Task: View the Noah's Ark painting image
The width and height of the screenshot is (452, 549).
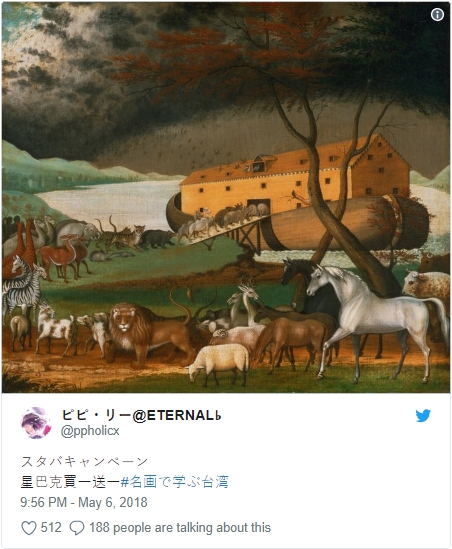Action: [x=226, y=197]
